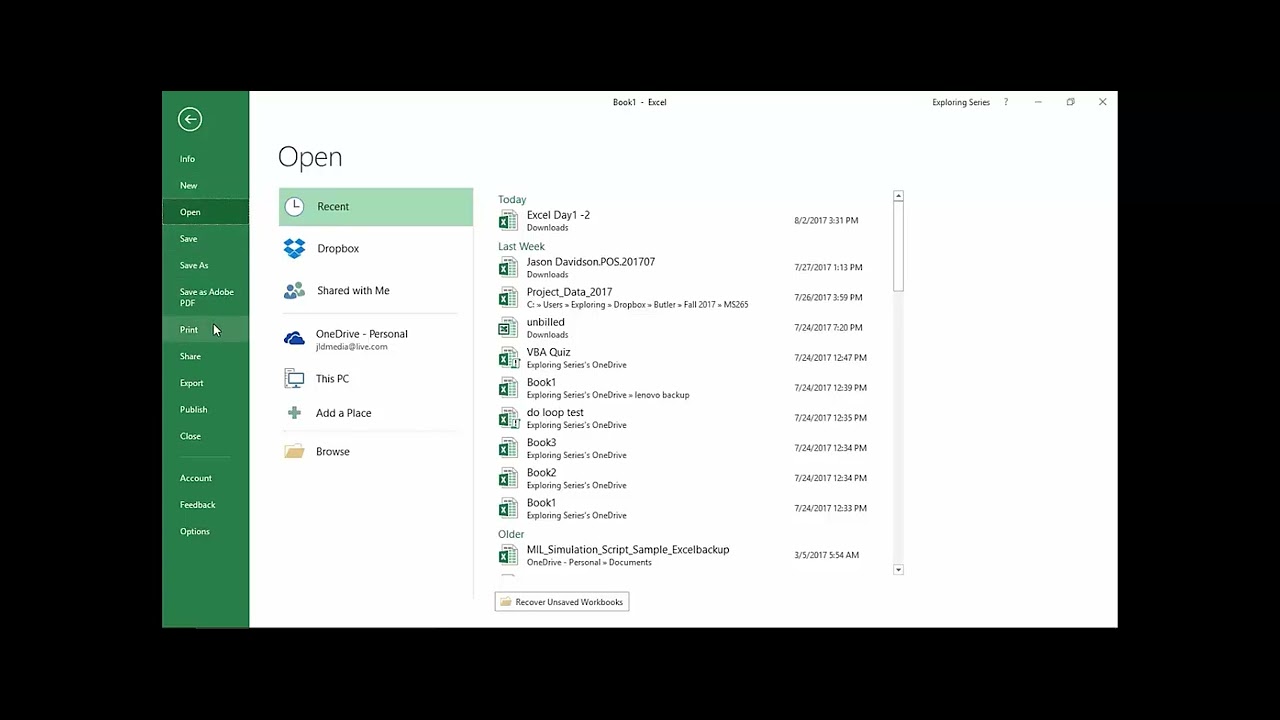The image size is (1280, 720).
Task: Click the help question mark icon
Action: [x=1006, y=102]
